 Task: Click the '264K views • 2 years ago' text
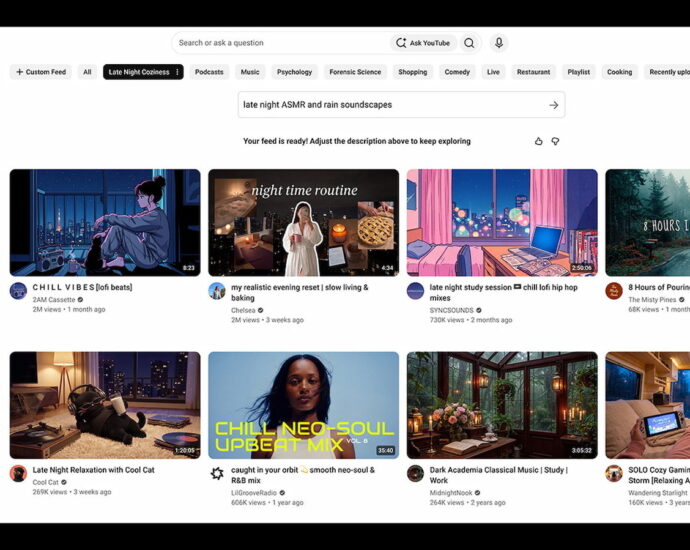tap(467, 502)
